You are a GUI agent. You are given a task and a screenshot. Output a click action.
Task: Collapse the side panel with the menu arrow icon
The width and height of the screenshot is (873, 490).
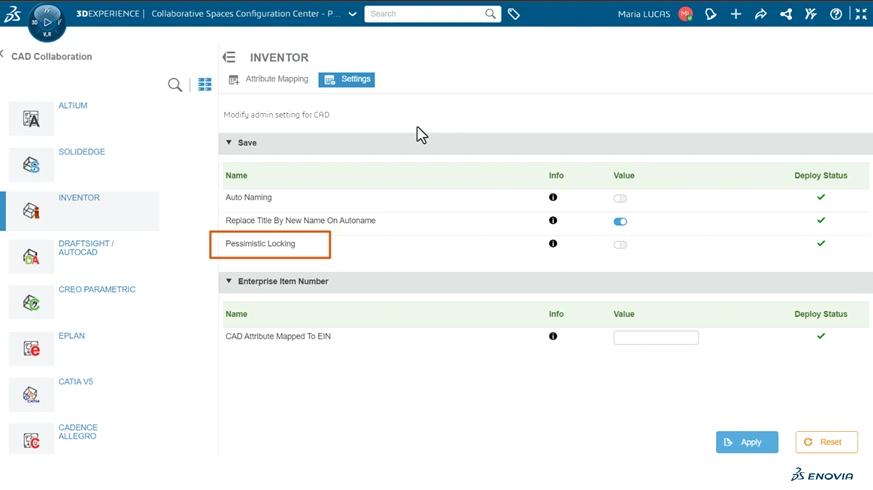pyautogui.click(x=229, y=58)
